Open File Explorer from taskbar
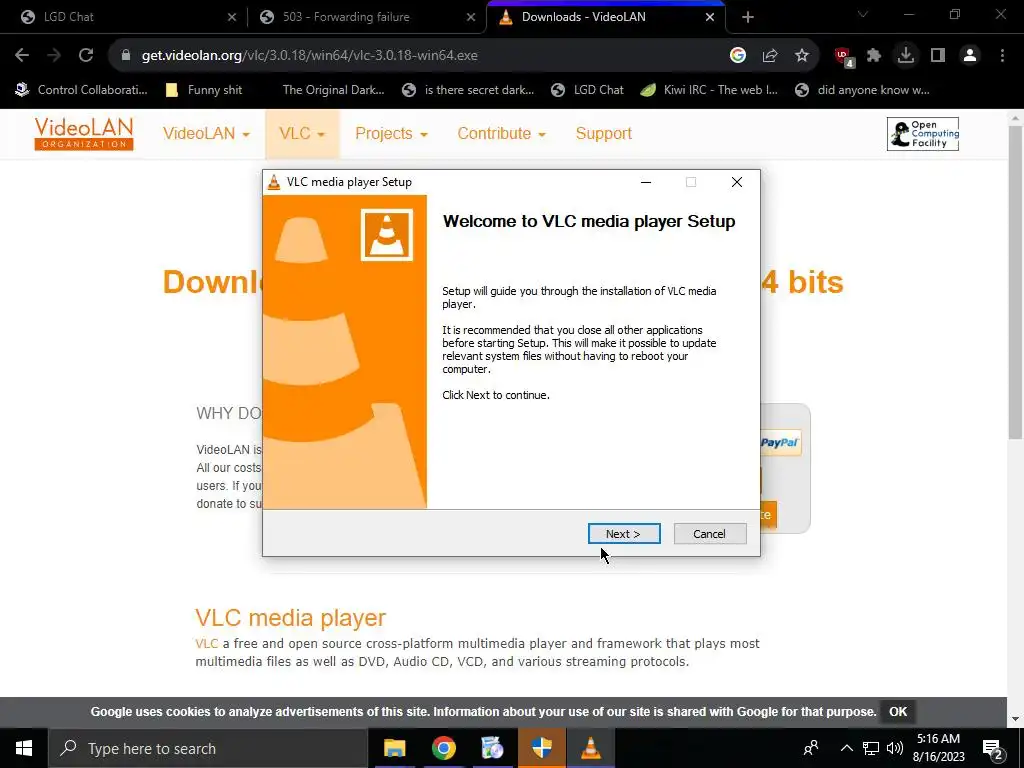Viewport: 1024px width, 768px height. tap(394, 748)
